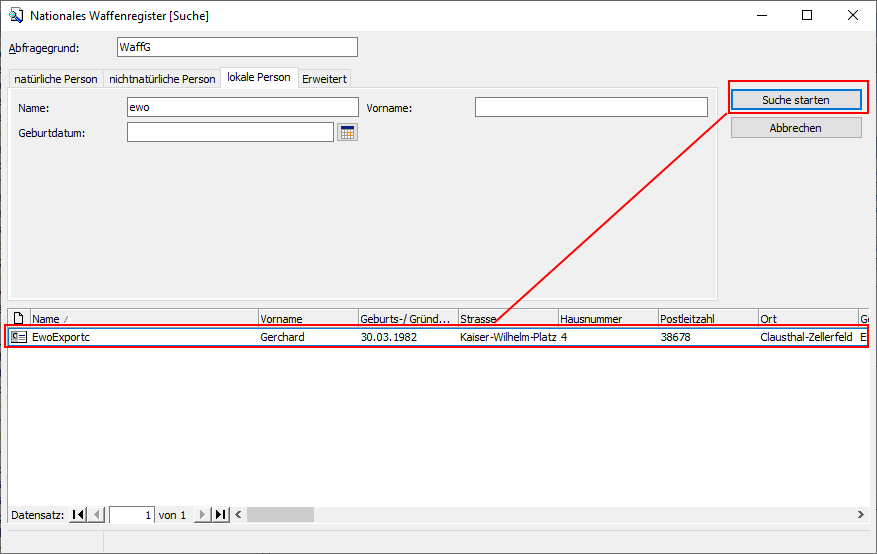Switch to the natürliche Person tab

[56, 79]
